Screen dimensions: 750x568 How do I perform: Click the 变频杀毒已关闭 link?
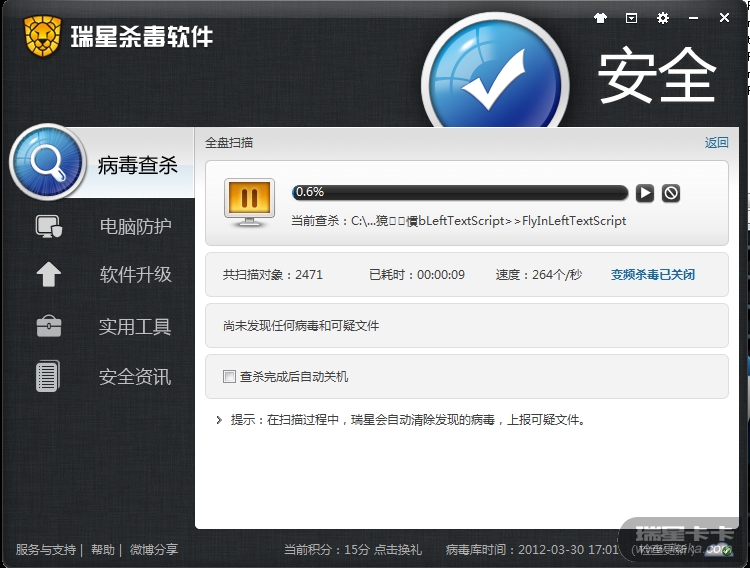[653, 275]
